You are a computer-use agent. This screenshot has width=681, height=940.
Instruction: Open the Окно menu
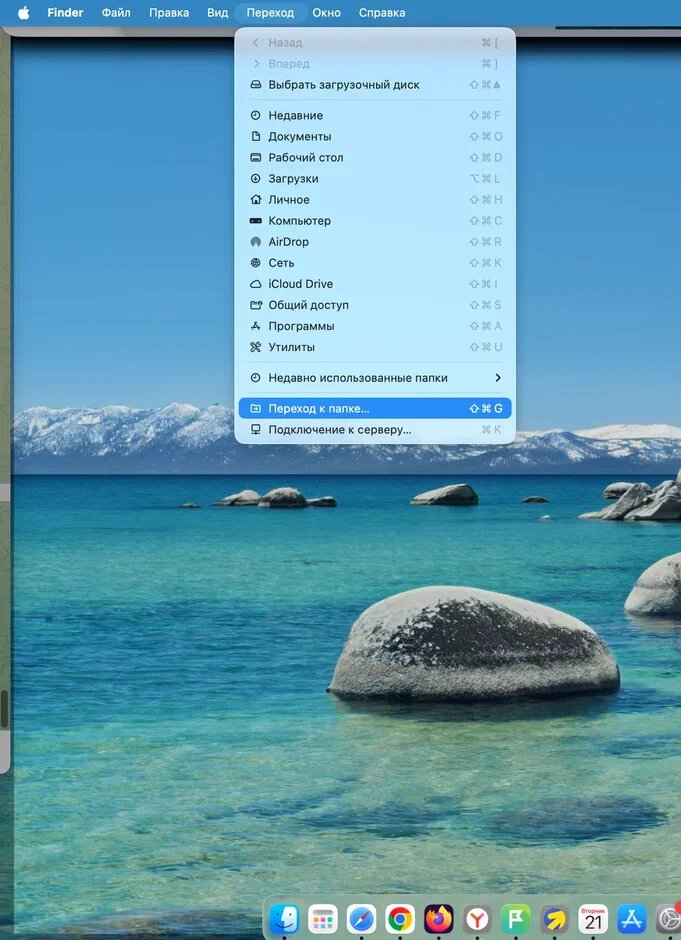click(x=326, y=13)
